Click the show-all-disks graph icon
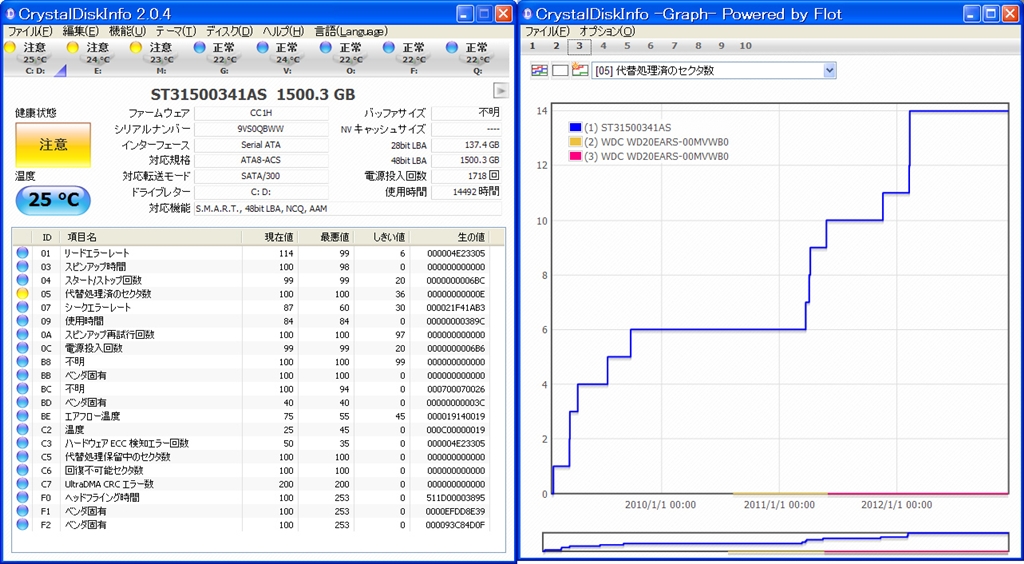The image size is (1024, 564). [x=539, y=70]
